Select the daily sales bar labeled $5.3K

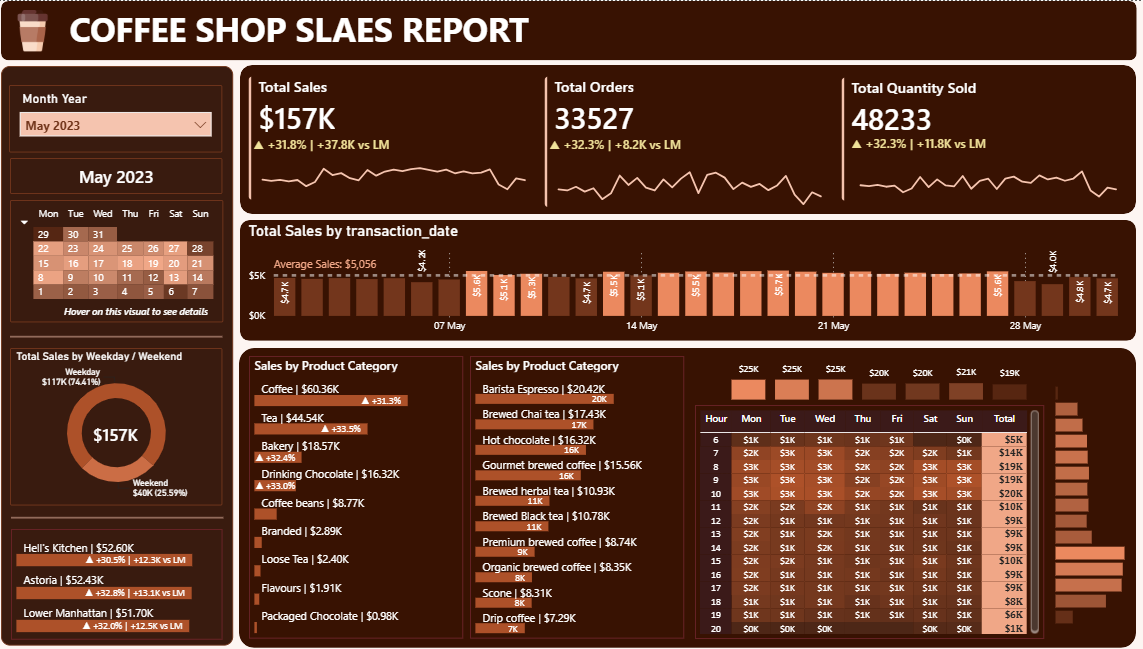coord(531,295)
